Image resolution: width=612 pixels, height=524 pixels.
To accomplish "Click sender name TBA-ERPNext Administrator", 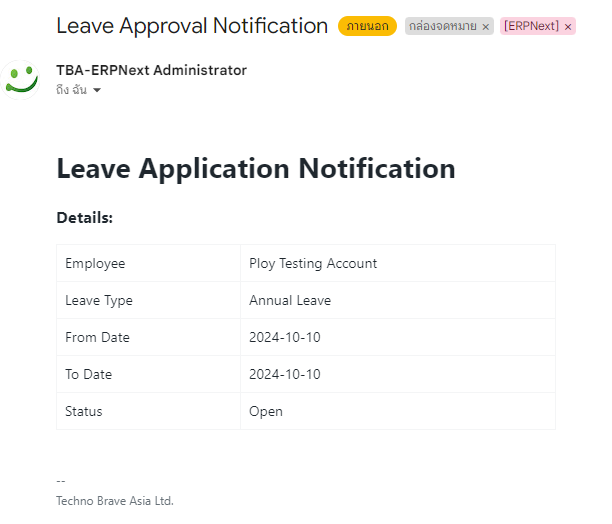I will point(151,70).
